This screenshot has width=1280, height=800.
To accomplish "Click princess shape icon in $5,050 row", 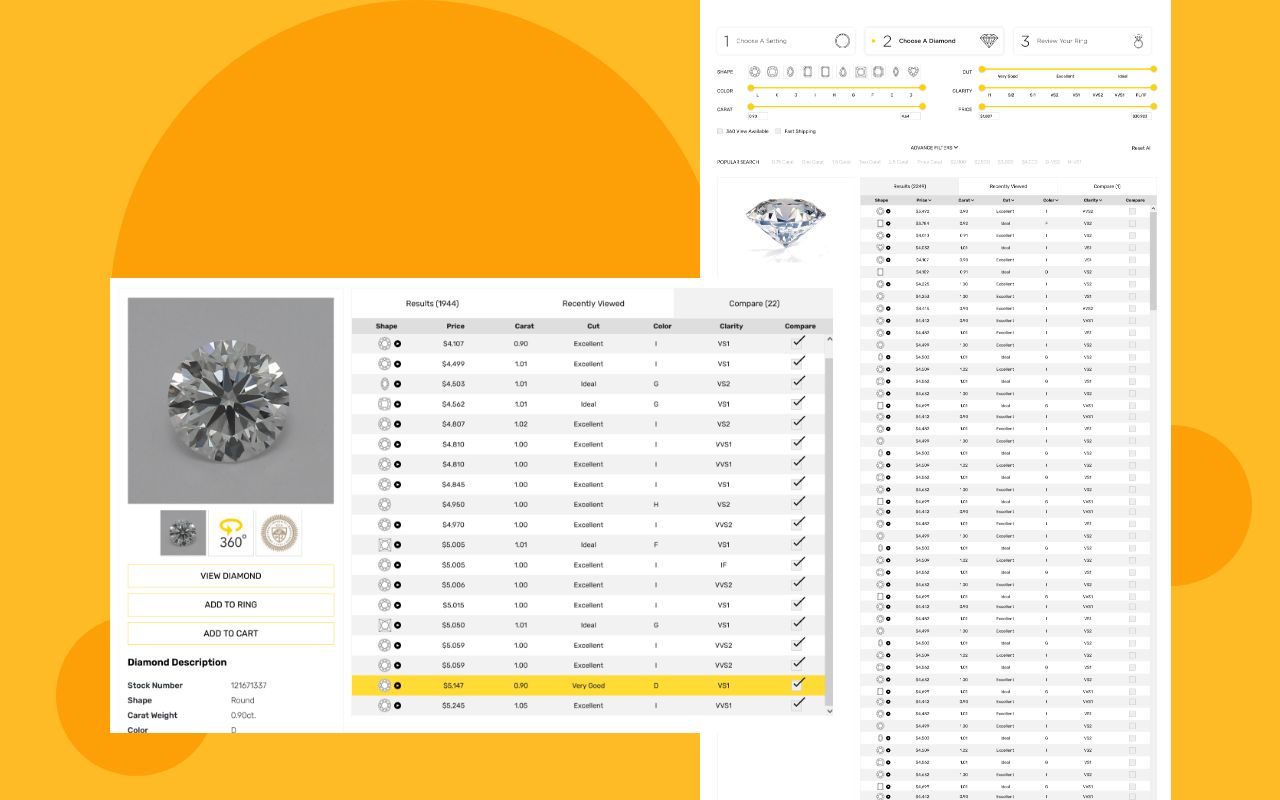I will [384, 625].
